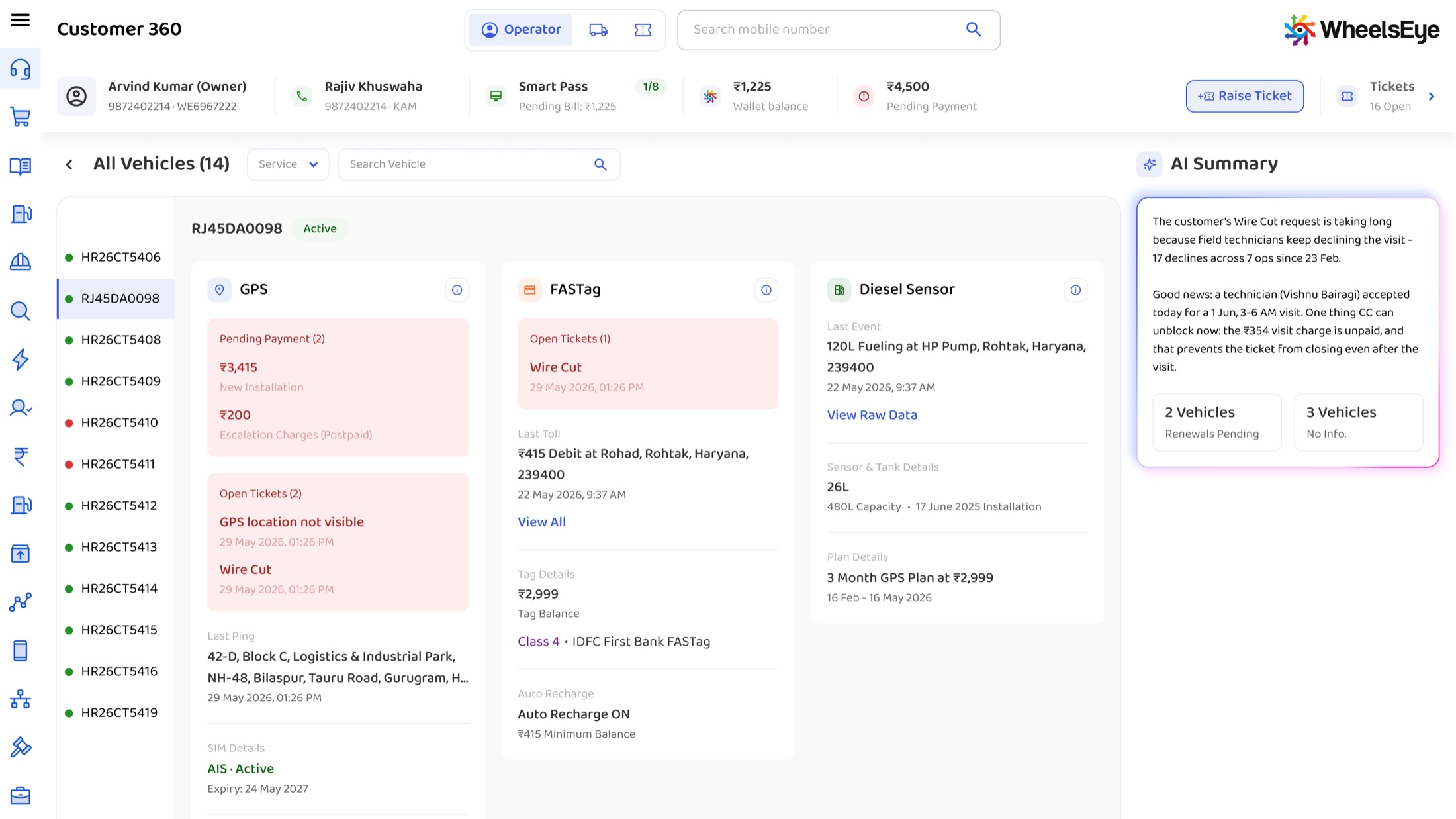Select vehicle HR26CT5413 in the list
Image resolution: width=1456 pixels, height=819 pixels.
pos(115,547)
